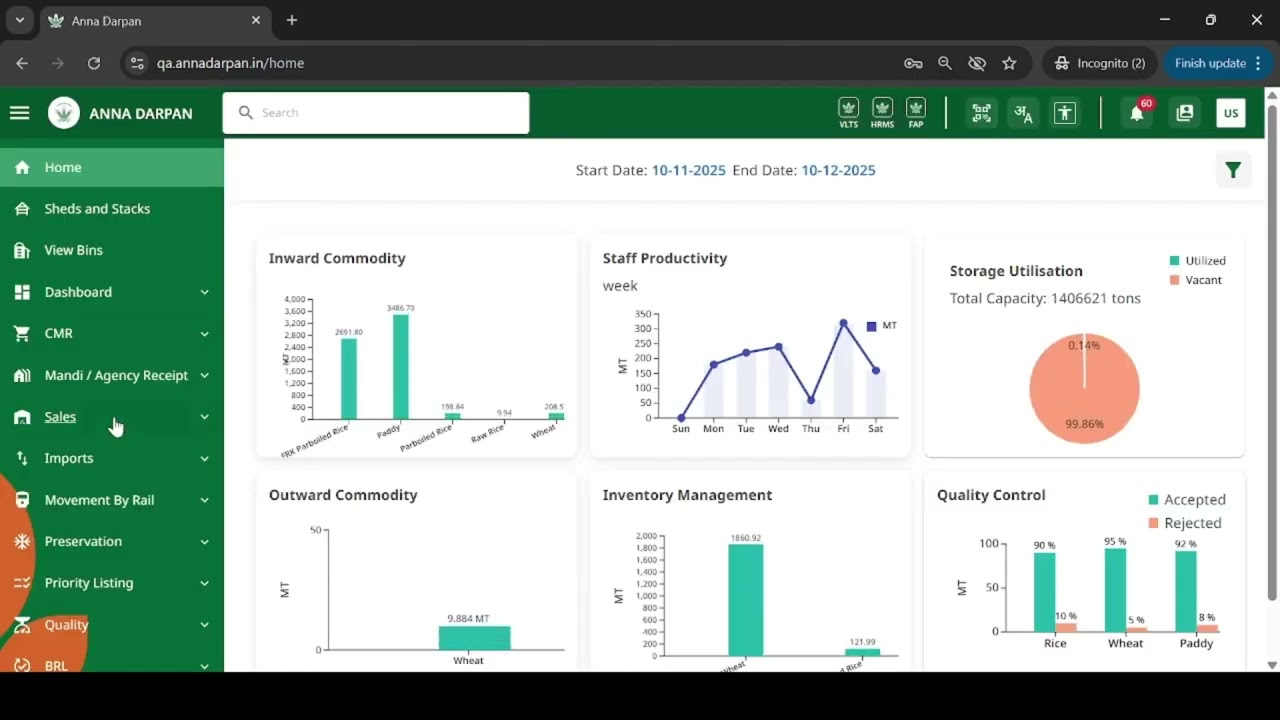The image size is (1280, 720).
Task: Click the Mandi / Agency Receipt icon
Action: click(22, 375)
